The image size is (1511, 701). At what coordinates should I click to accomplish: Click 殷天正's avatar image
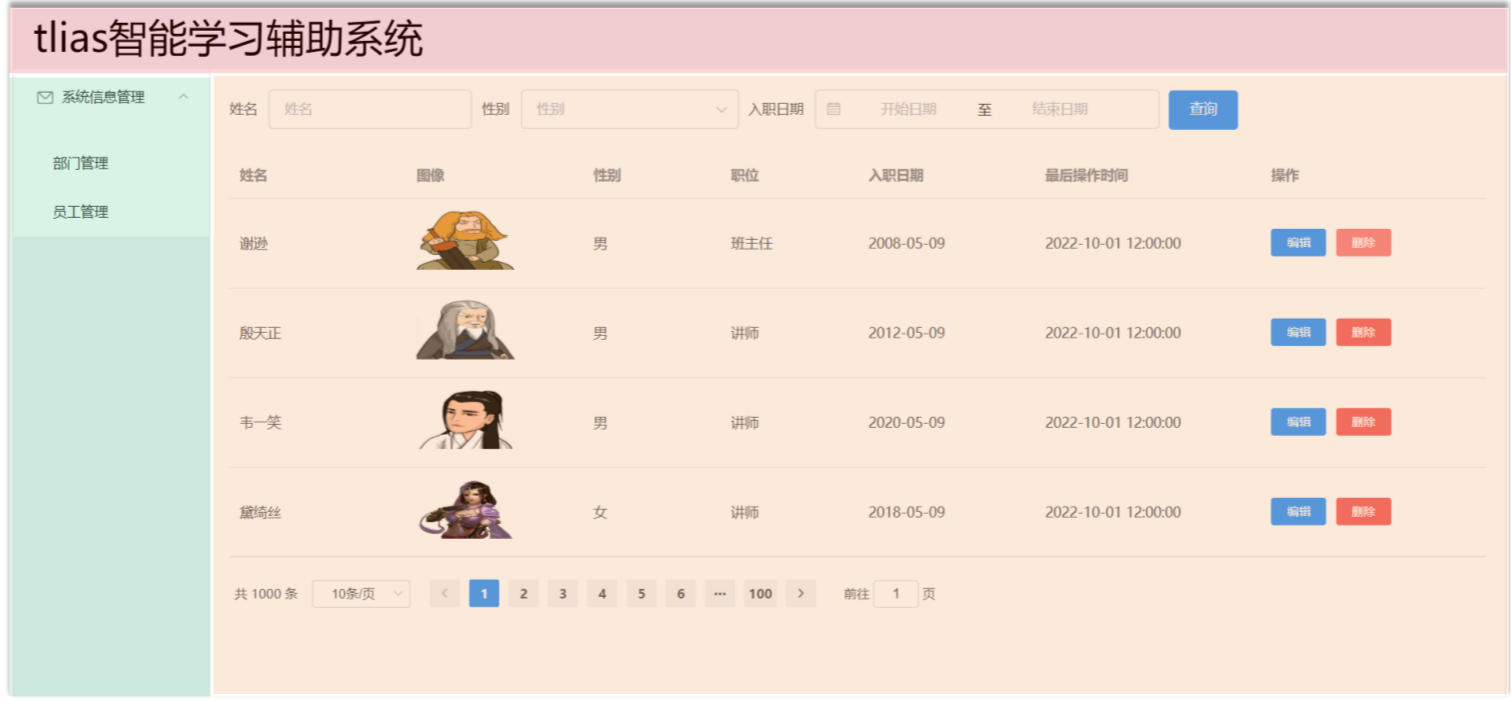click(465, 332)
